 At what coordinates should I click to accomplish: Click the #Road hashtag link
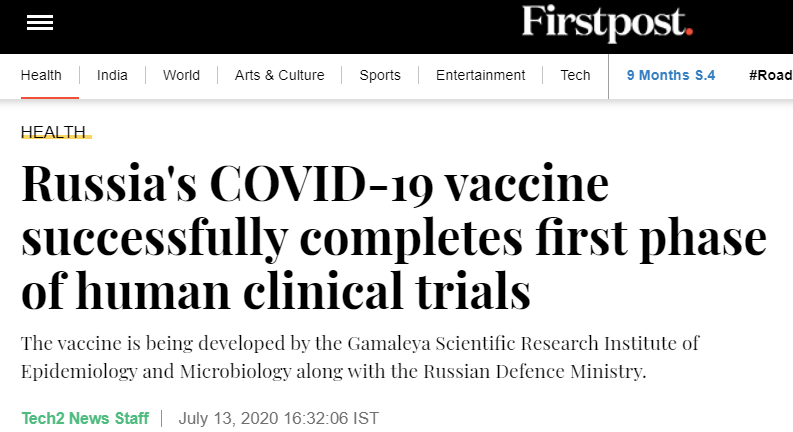(x=771, y=75)
